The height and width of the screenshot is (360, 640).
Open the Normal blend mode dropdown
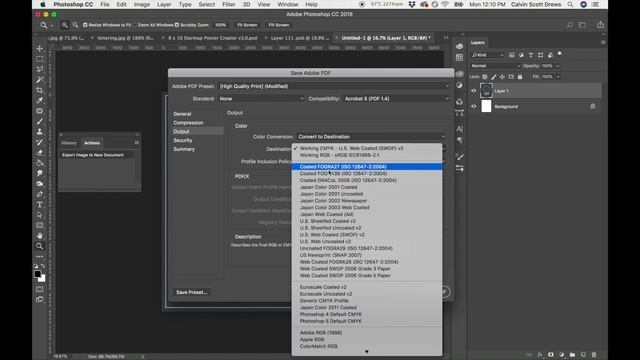click(x=495, y=66)
